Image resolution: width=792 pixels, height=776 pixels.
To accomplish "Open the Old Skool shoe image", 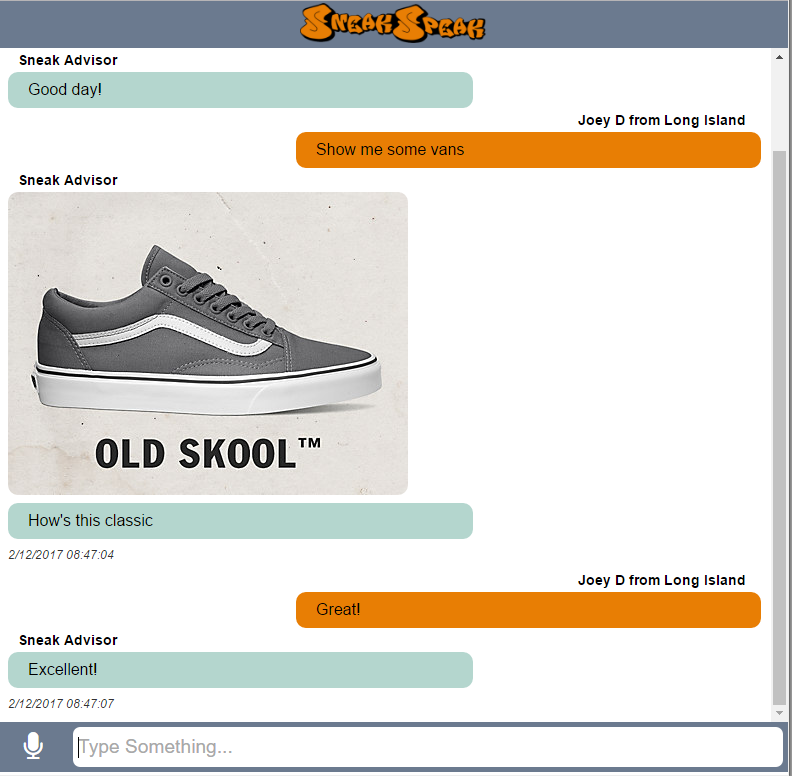I will click(x=208, y=343).
